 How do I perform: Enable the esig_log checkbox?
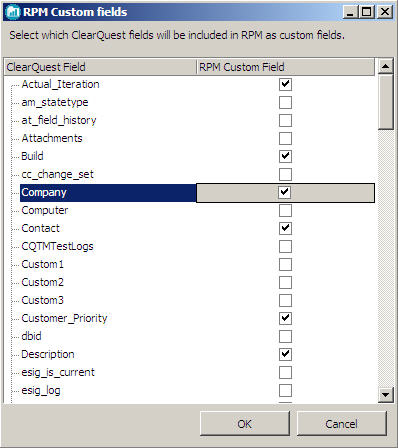[x=285, y=390]
